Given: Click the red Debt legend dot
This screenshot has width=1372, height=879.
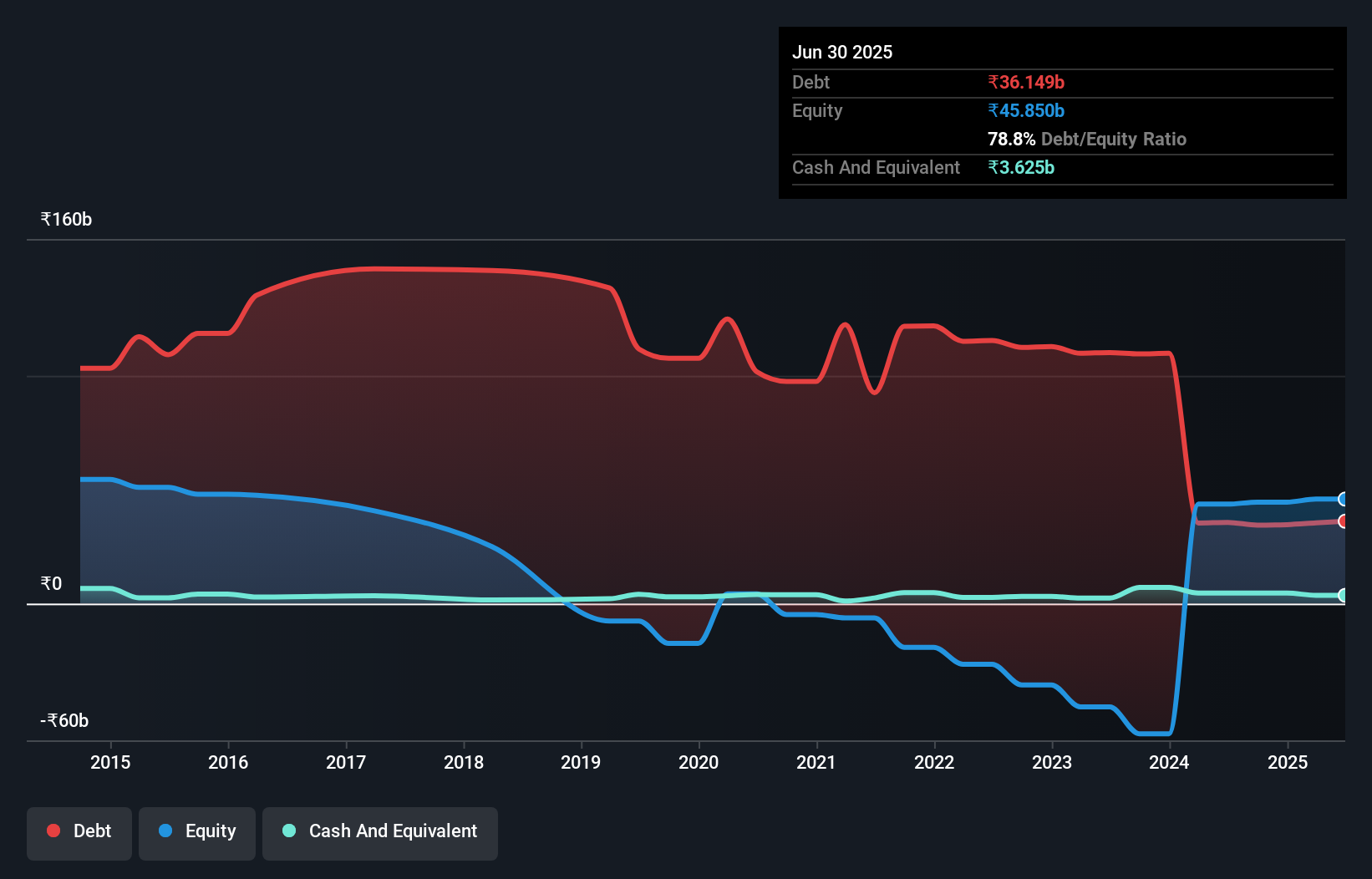Looking at the screenshot, I should (x=53, y=831).
